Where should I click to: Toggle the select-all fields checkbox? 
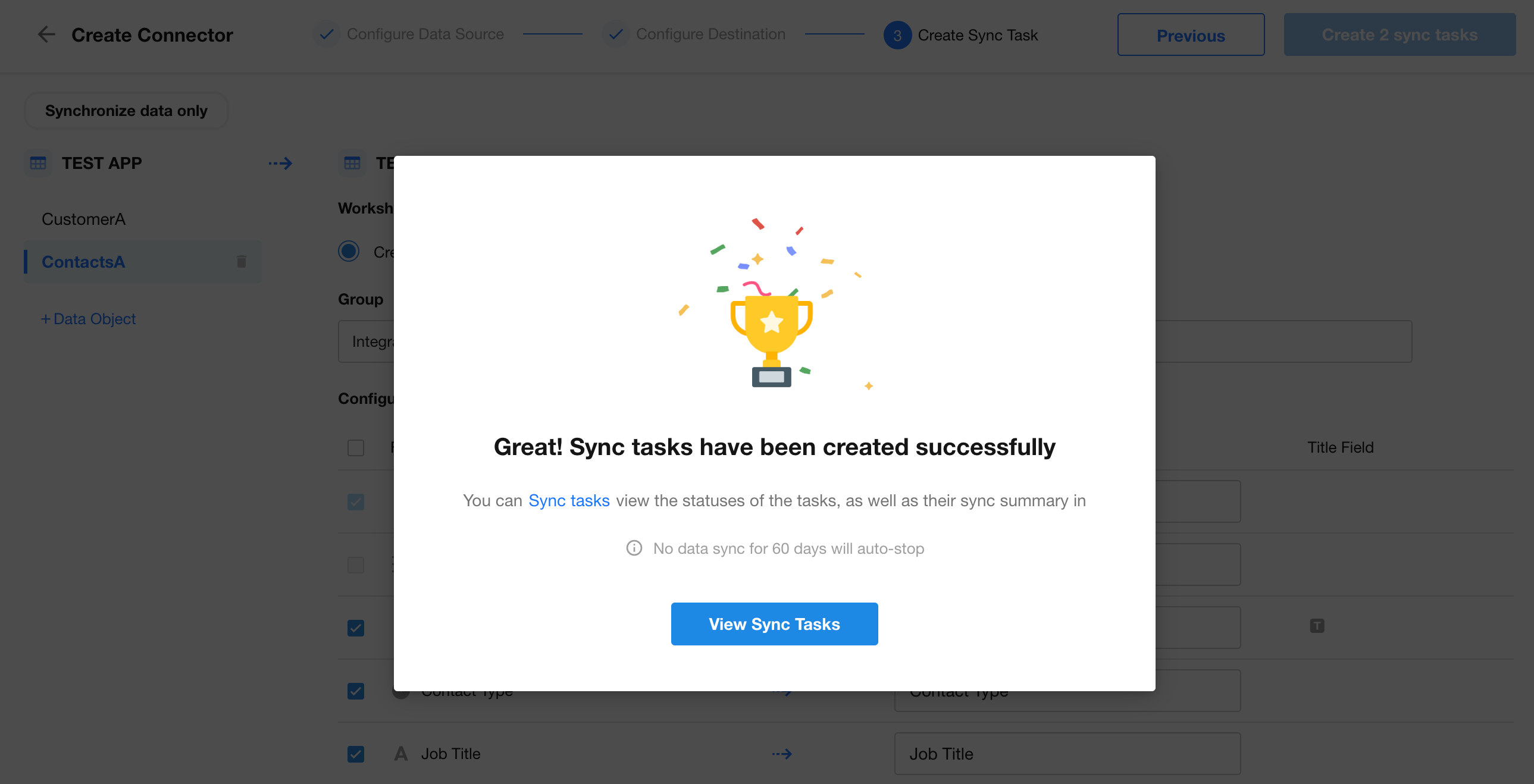(x=355, y=447)
